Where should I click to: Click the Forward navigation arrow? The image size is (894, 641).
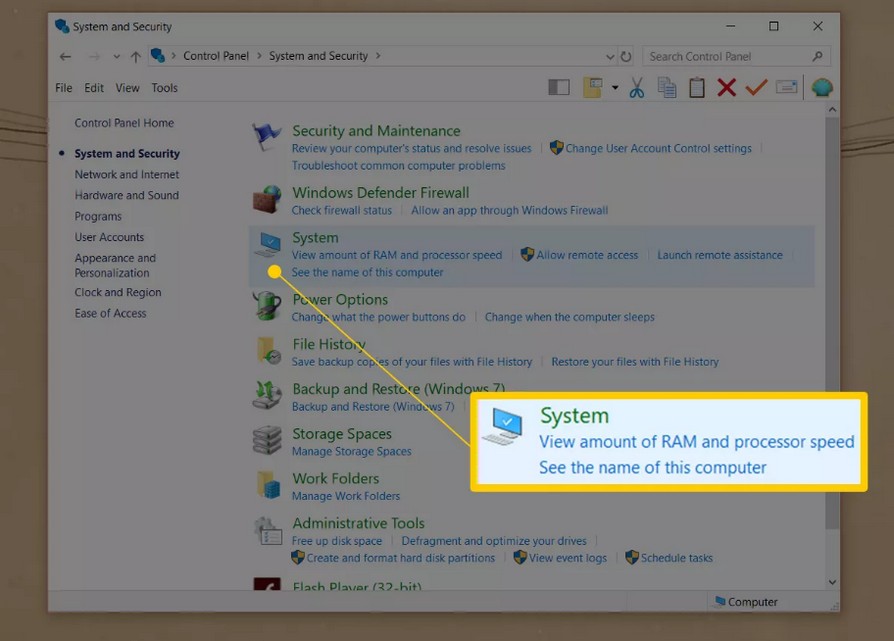(x=94, y=56)
